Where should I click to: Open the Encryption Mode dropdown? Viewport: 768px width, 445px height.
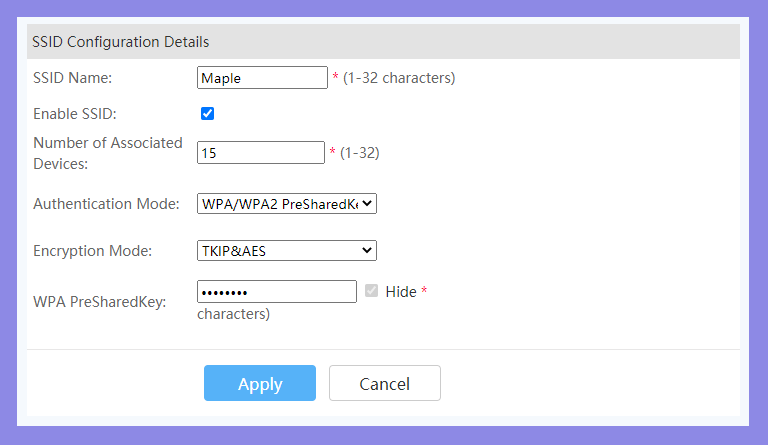click(x=287, y=251)
